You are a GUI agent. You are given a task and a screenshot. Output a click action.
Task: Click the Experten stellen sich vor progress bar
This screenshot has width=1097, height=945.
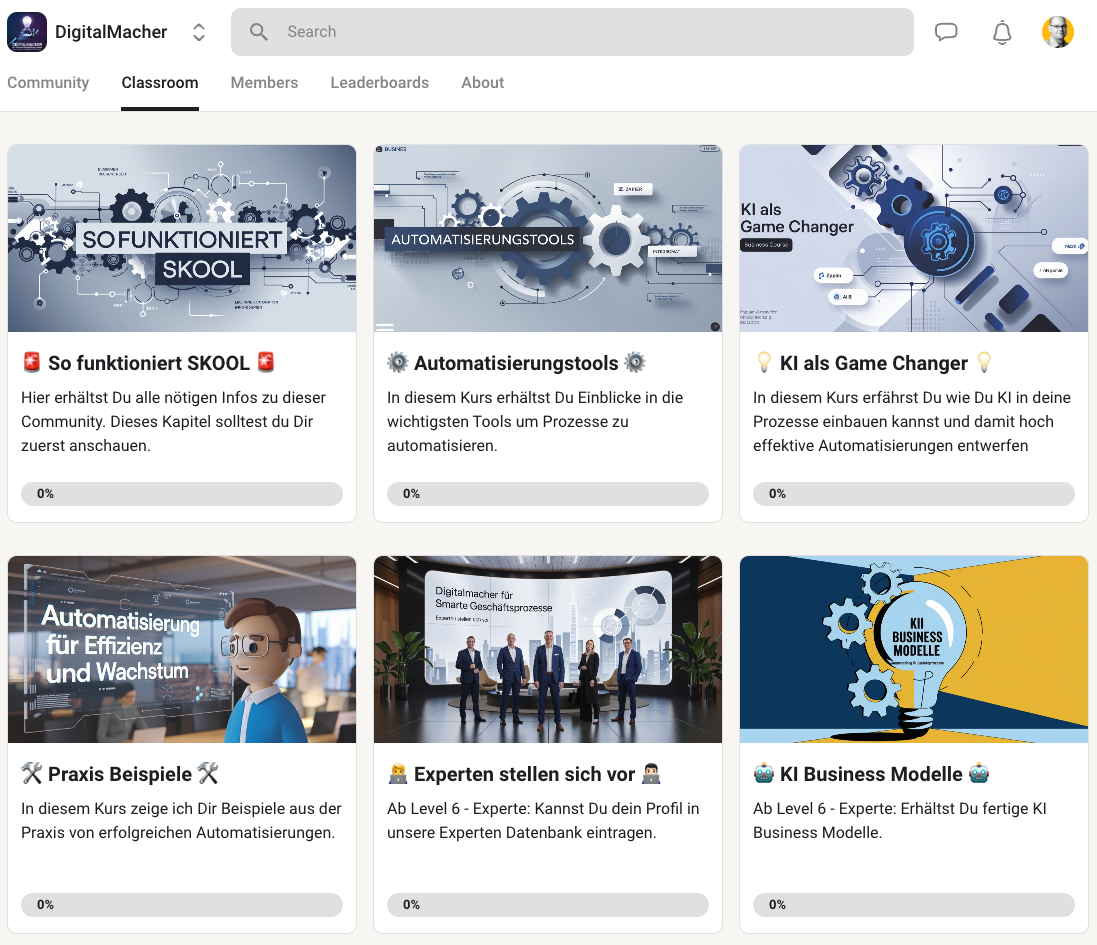548,904
